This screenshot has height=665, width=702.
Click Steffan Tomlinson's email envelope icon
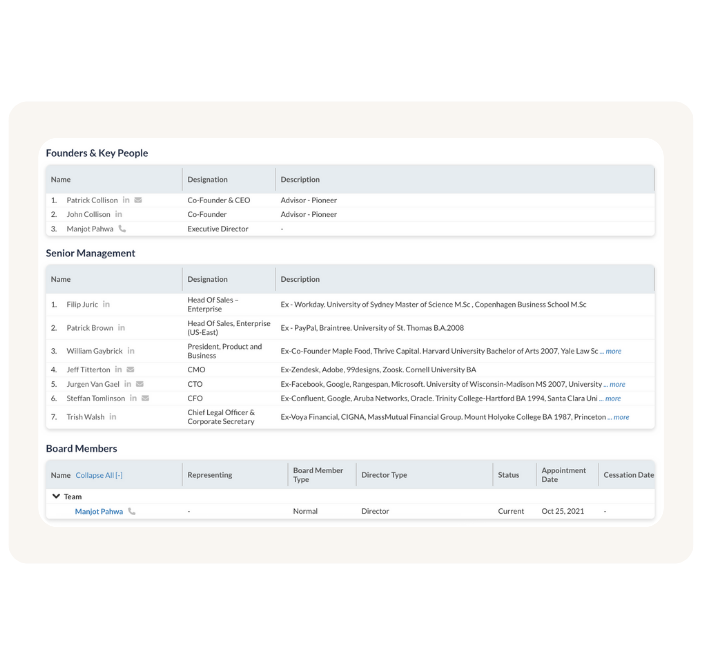point(145,398)
